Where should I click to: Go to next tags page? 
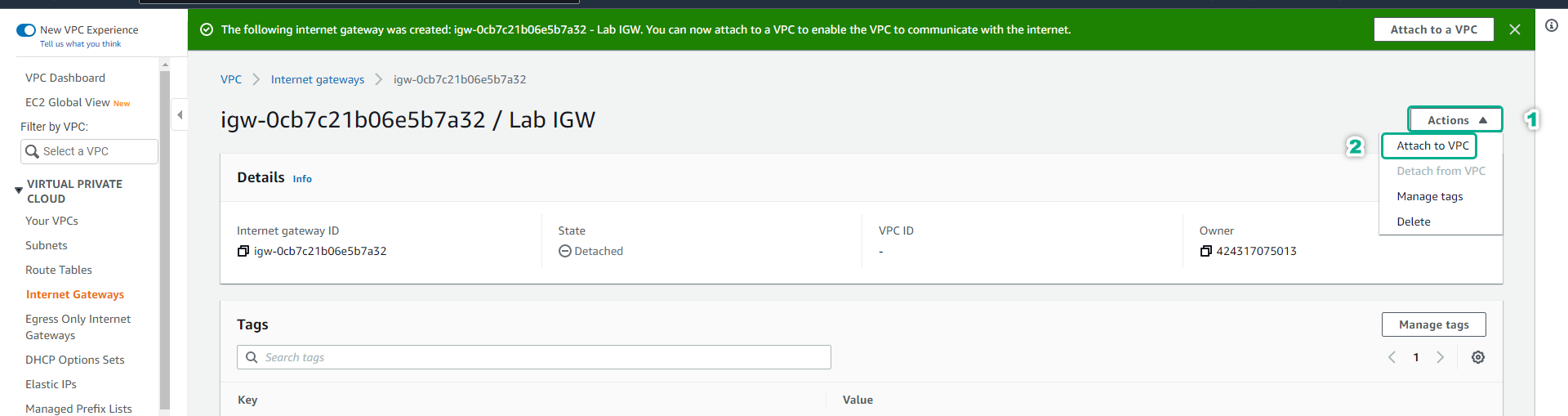[1441, 357]
